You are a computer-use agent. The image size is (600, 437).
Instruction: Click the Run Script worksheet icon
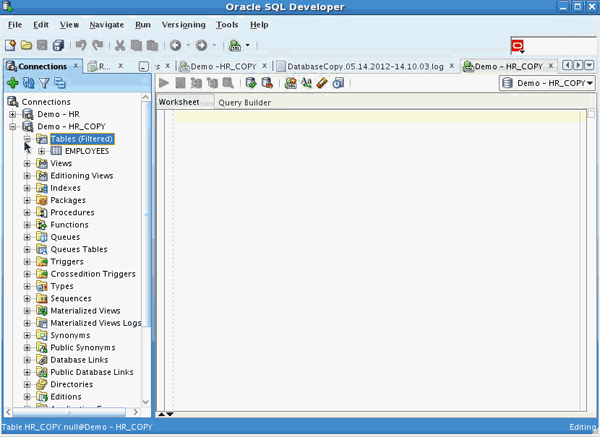[180, 83]
